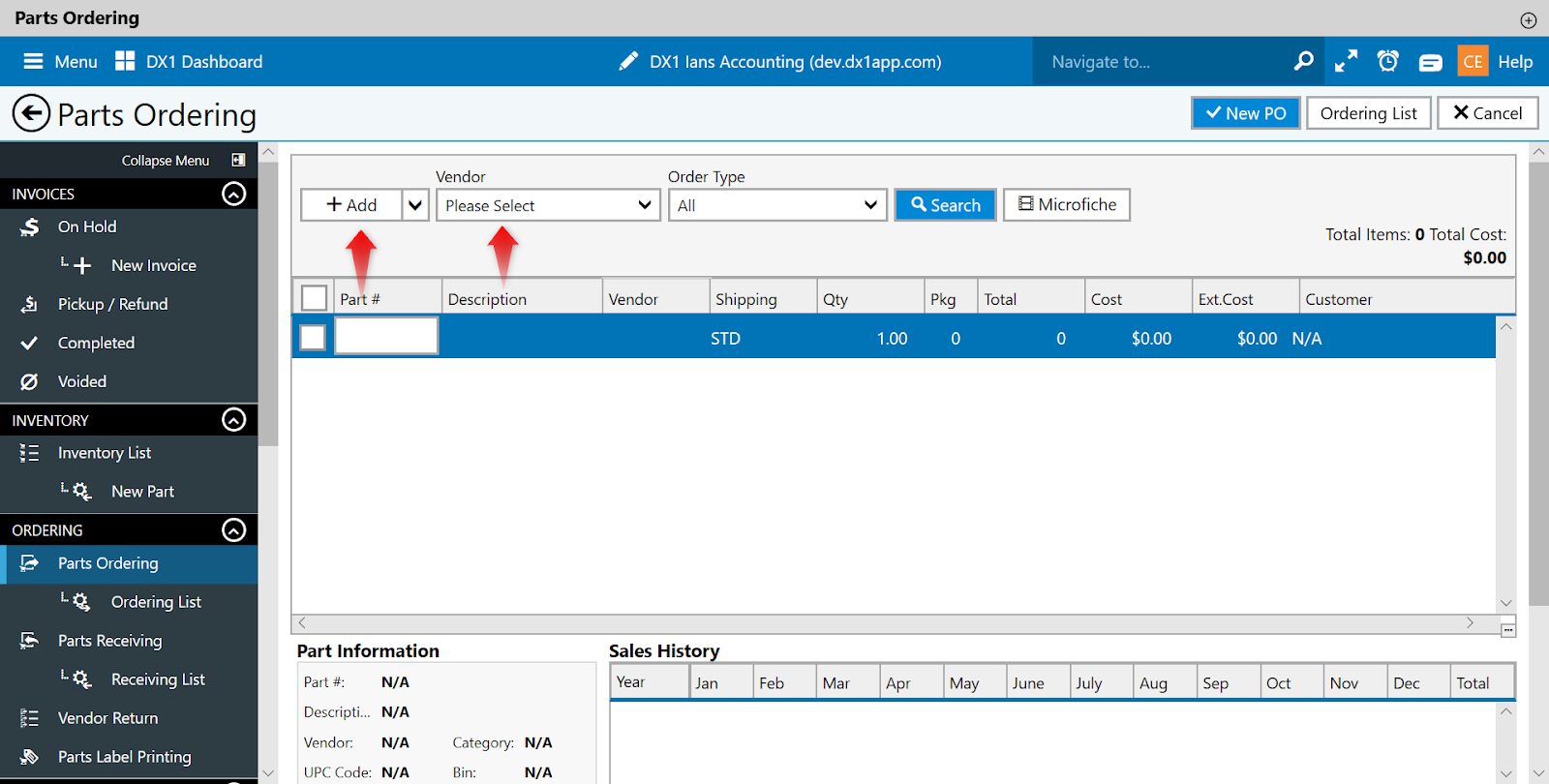Click the Microfiche button
Screen dimensions: 1549x784
(1067, 204)
